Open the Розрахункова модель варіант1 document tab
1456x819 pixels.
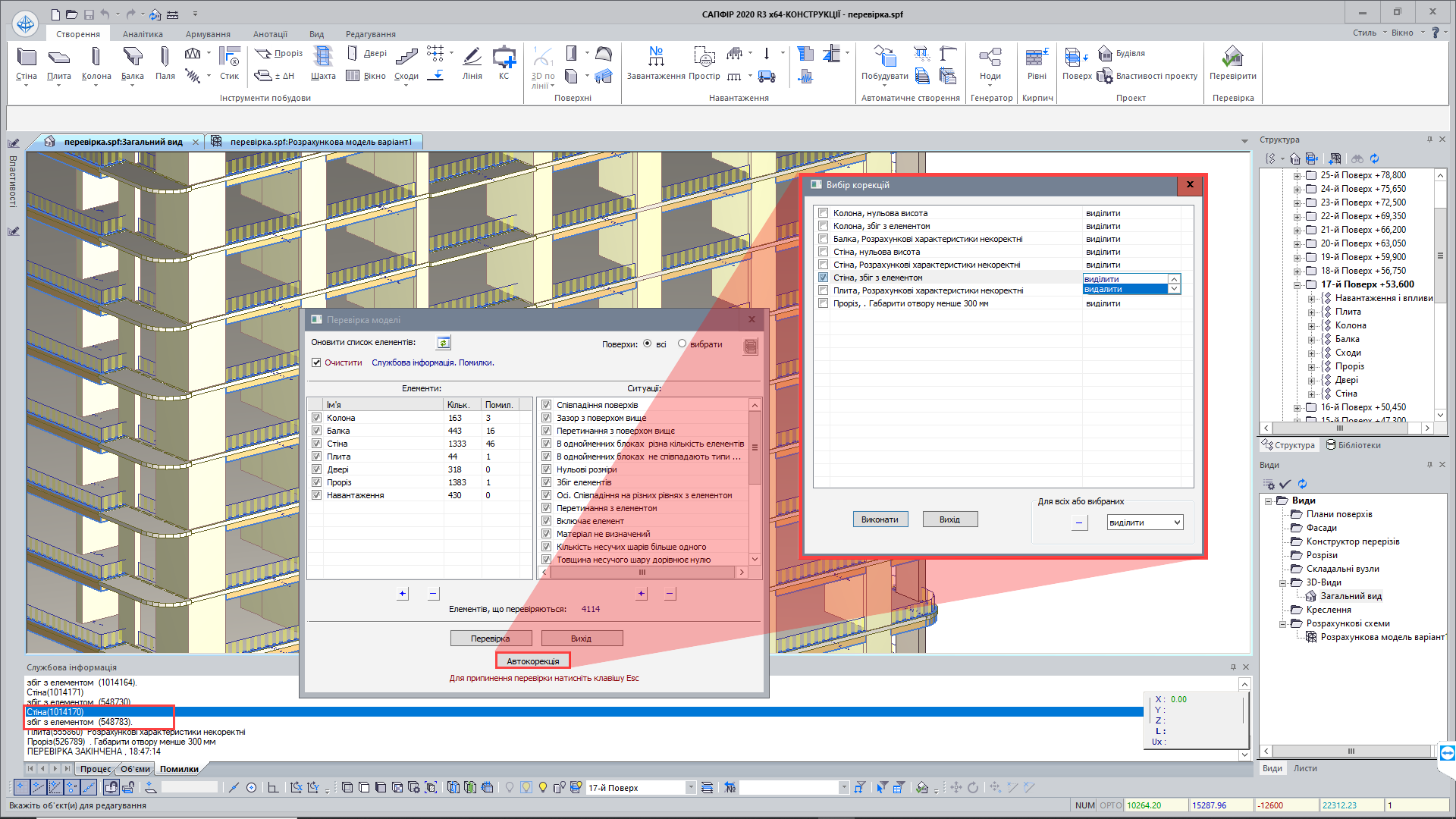tap(320, 142)
